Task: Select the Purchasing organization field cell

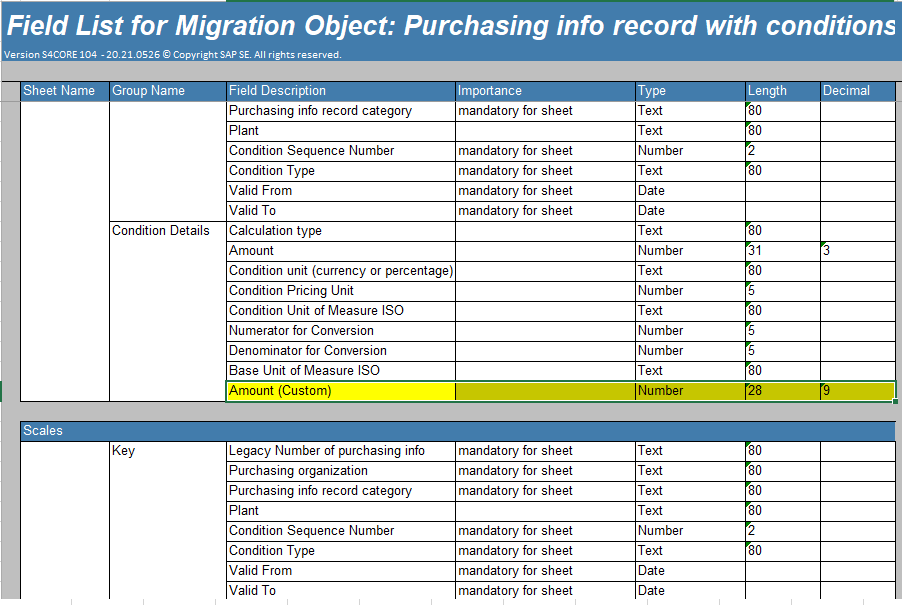Action: (341, 471)
